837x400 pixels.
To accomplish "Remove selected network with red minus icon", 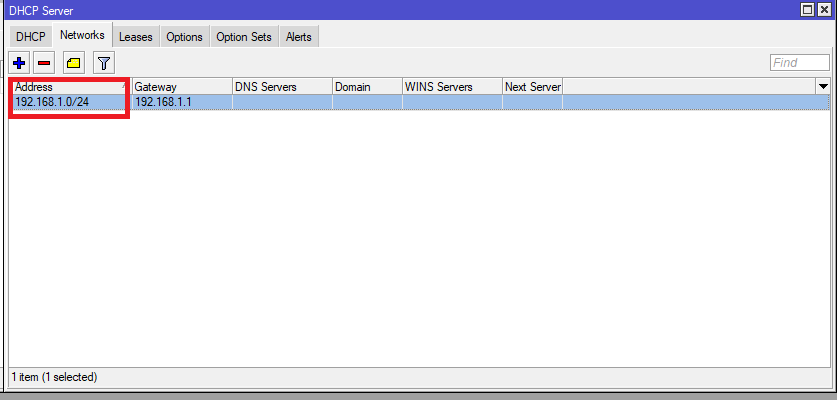I will (x=44, y=64).
